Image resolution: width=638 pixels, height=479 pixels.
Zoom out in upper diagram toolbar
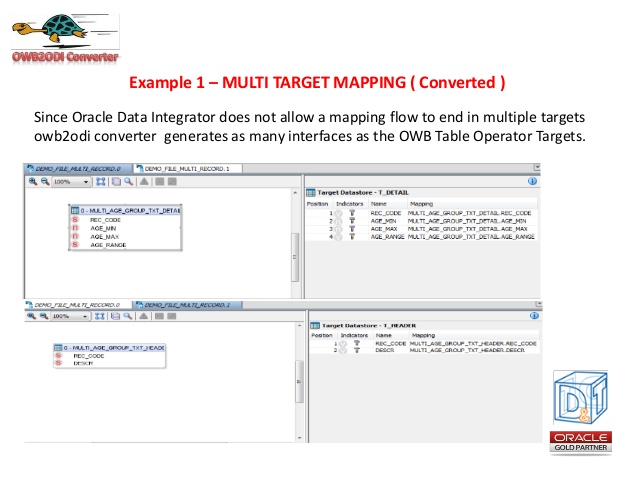coord(45,182)
